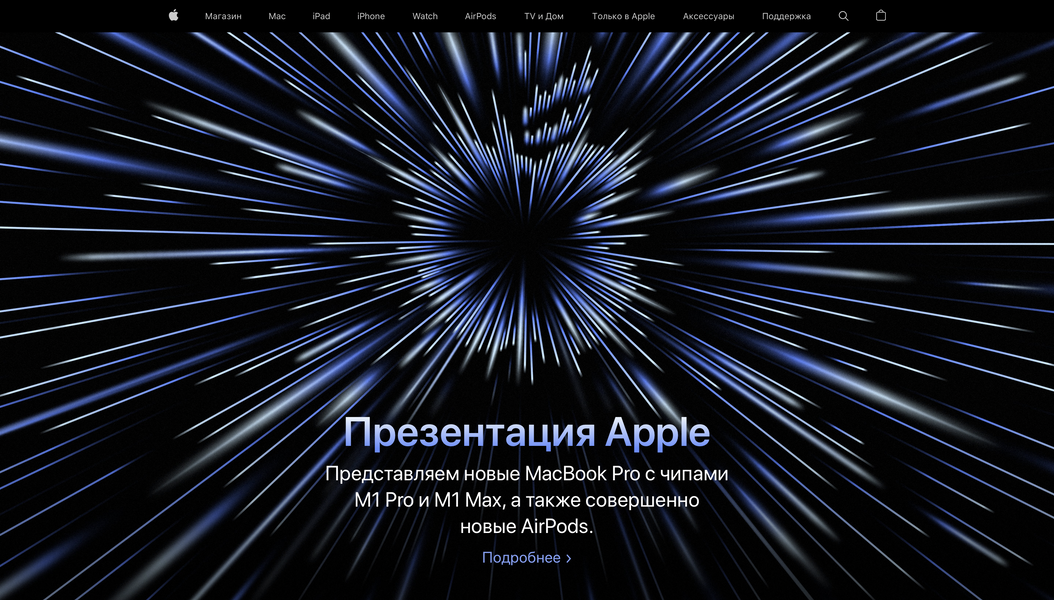Open the Магазин menu item
Image resolution: width=1054 pixels, height=600 pixels.
pyautogui.click(x=223, y=16)
